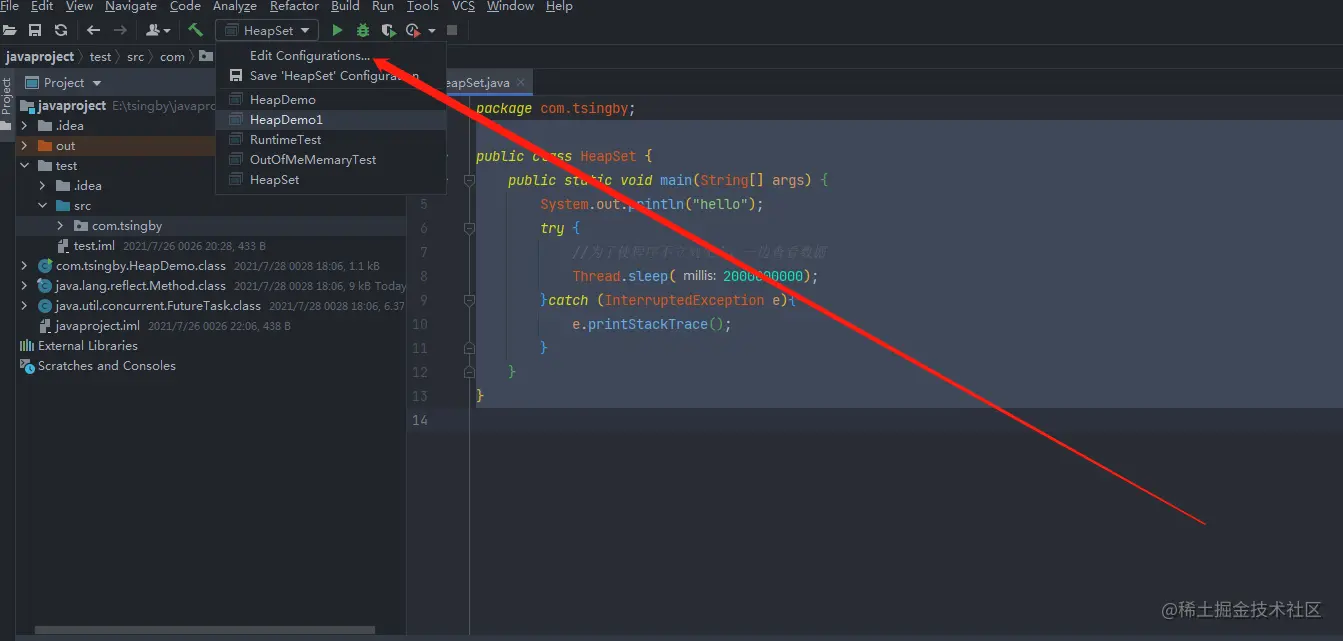The height and width of the screenshot is (641, 1343).
Task: Open the HeapSet run configuration dropdown
Action: [267, 31]
